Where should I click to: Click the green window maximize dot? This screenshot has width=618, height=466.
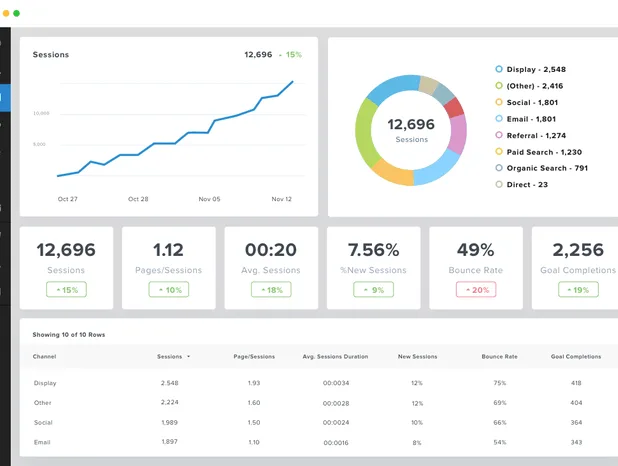17,13
